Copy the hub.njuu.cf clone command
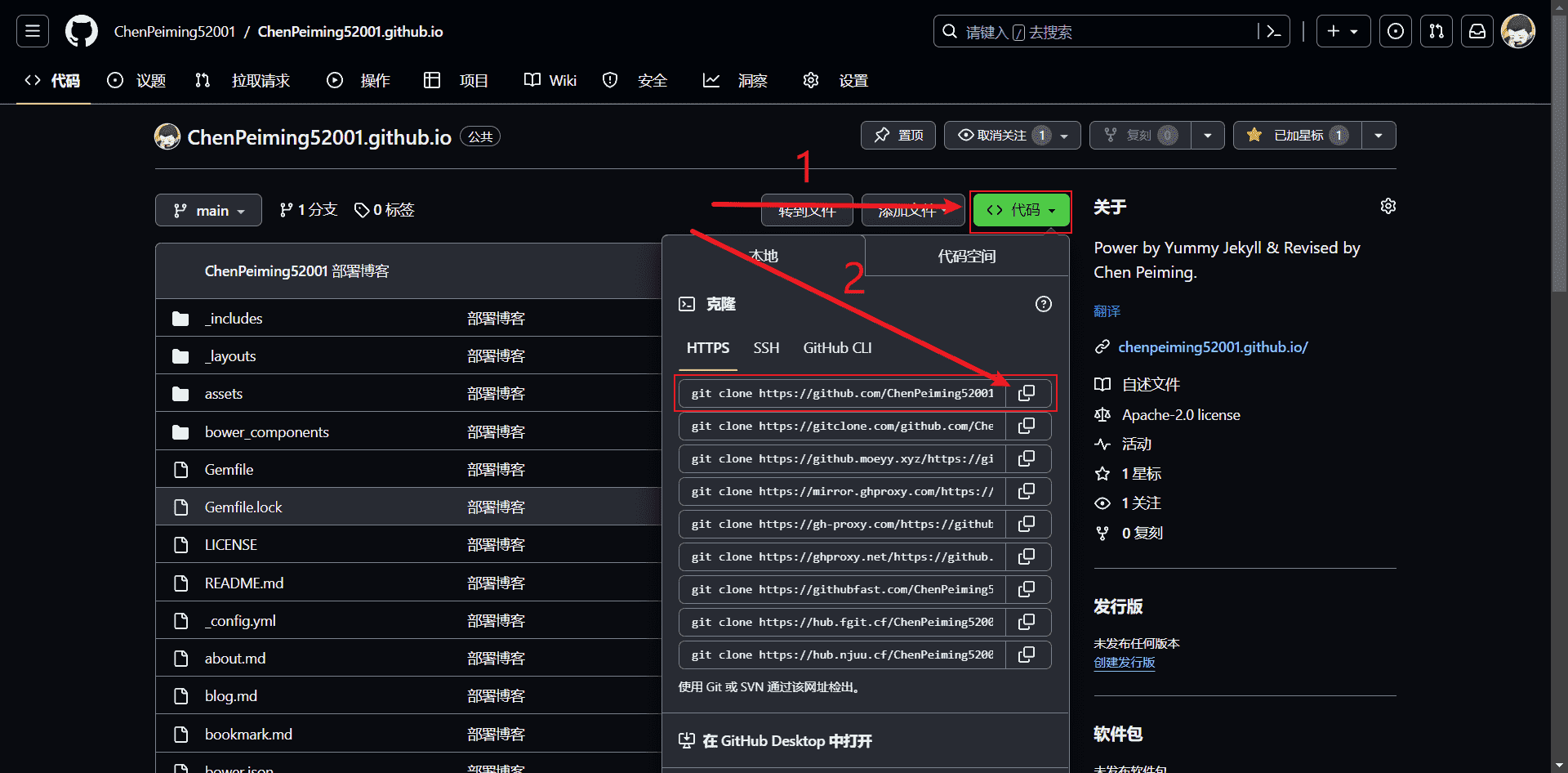This screenshot has width=1568, height=773. (1027, 655)
